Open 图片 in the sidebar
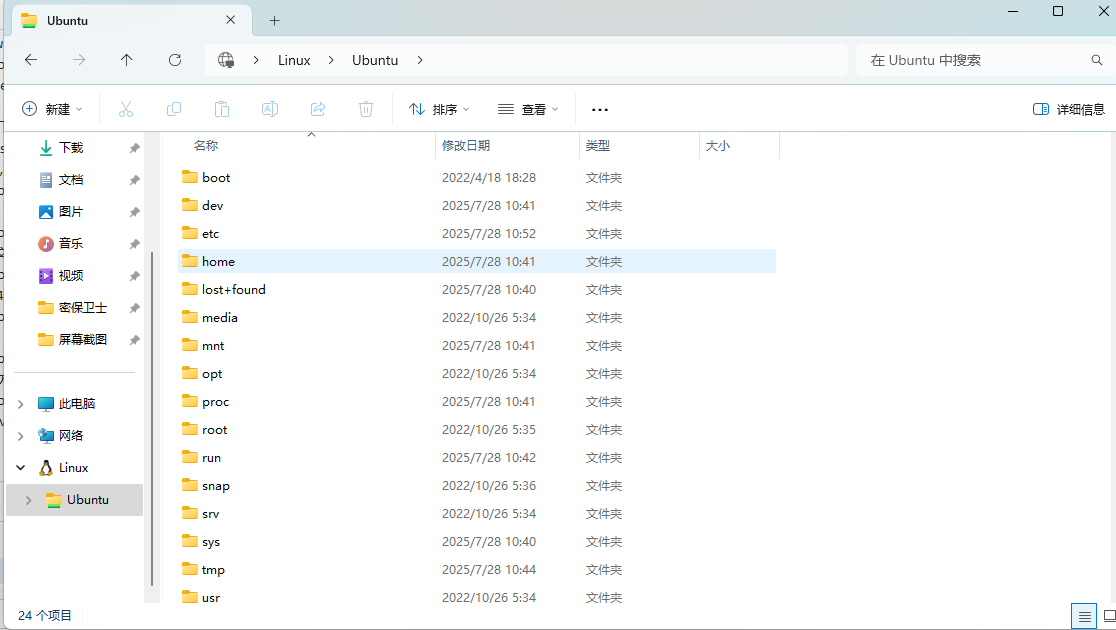The width and height of the screenshot is (1116, 630). click(x=71, y=211)
